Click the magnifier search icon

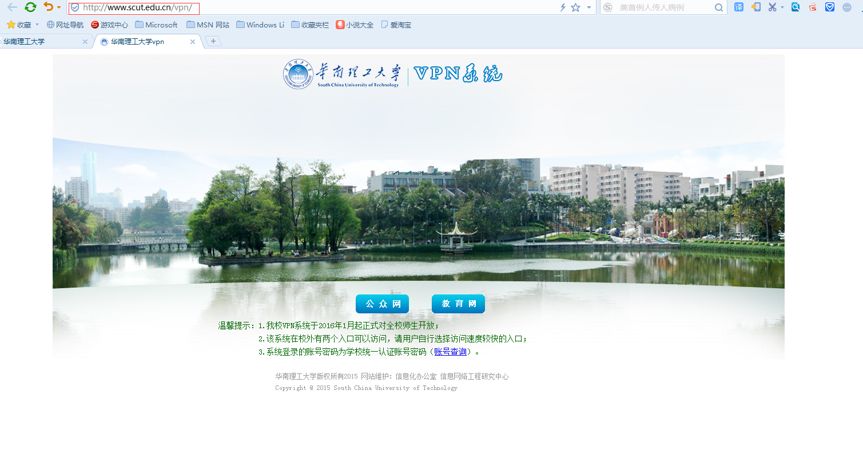click(x=719, y=8)
